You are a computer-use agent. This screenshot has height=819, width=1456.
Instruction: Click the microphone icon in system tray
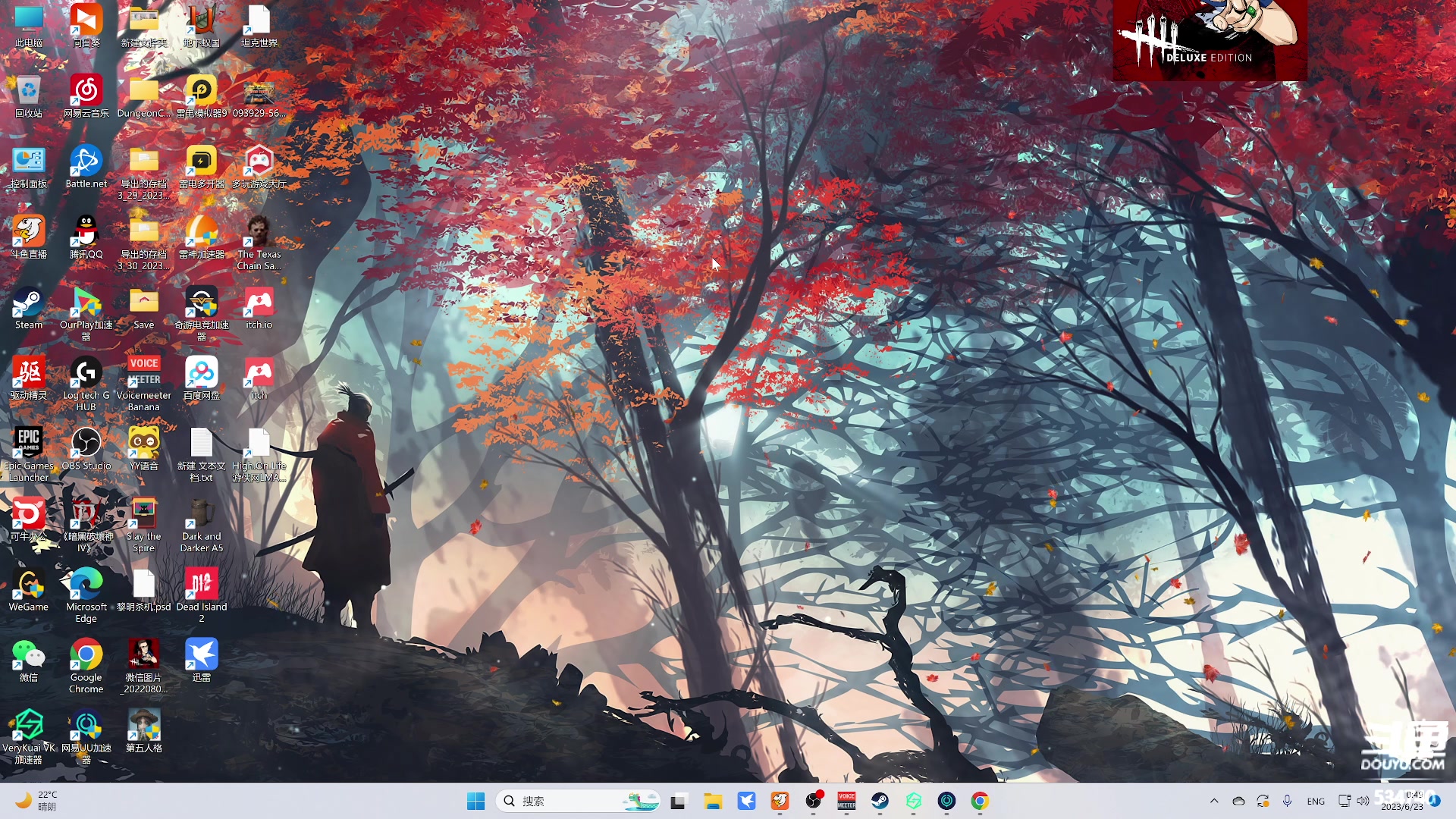(1287, 801)
